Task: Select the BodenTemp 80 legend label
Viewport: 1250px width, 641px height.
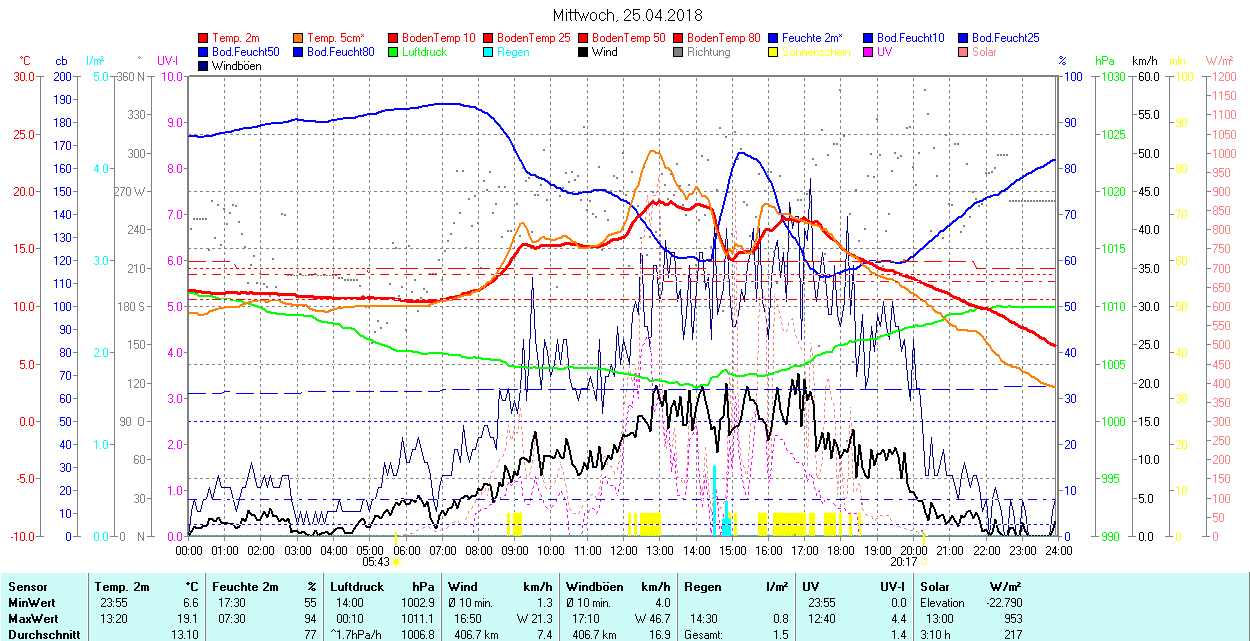Action: pyautogui.click(x=723, y=38)
